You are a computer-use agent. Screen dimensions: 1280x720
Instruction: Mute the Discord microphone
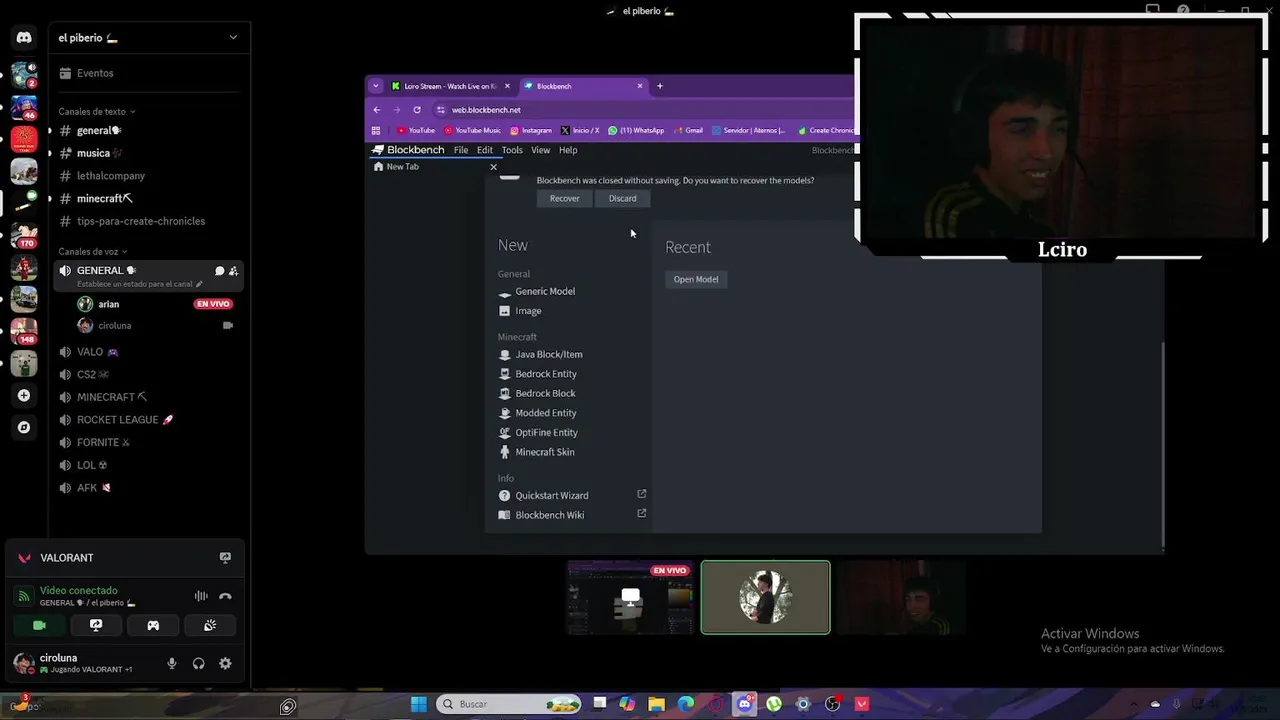(172, 663)
